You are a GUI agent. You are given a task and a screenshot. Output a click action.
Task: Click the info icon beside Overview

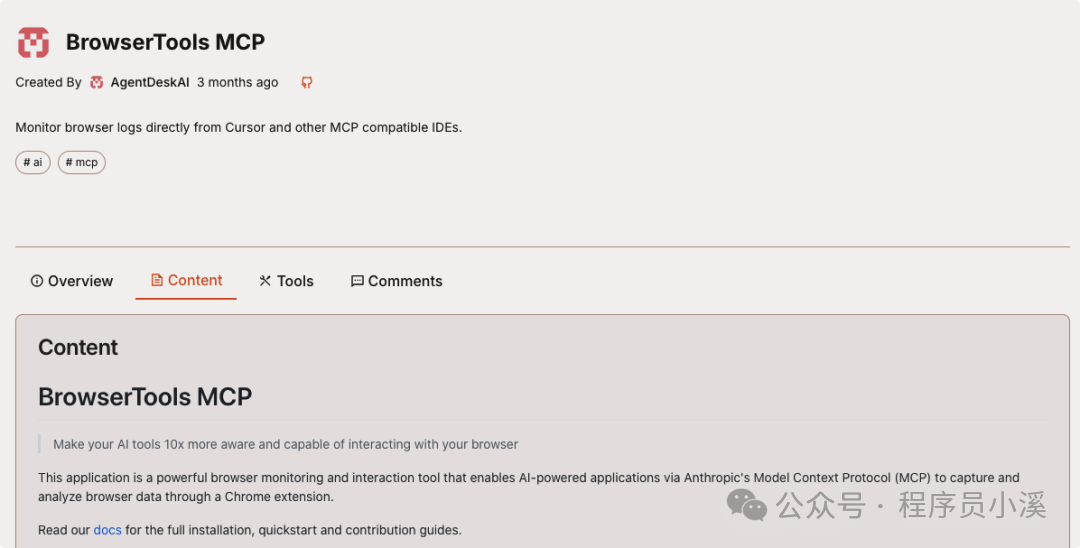pyautogui.click(x=37, y=281)
